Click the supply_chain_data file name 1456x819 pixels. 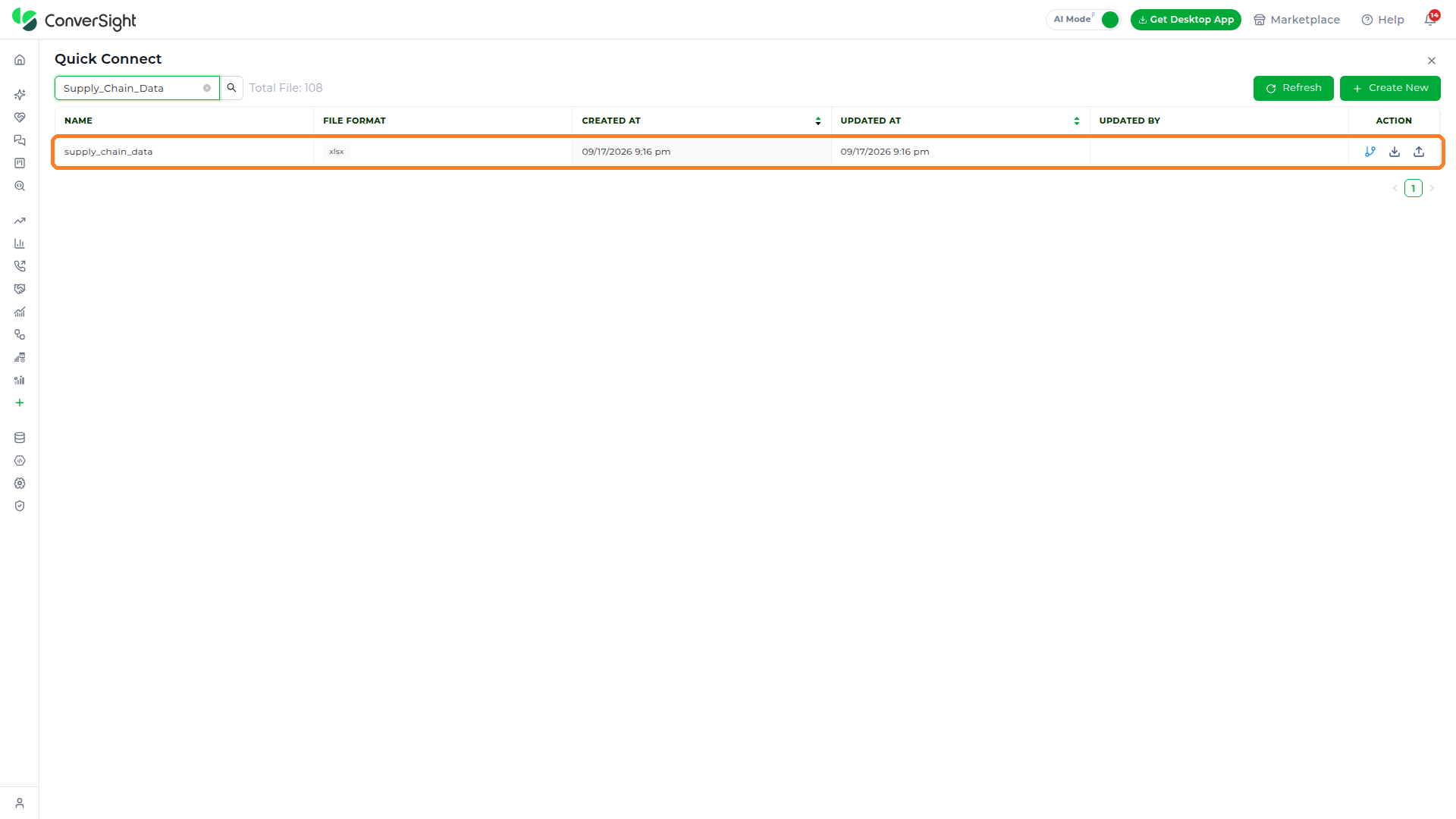pos(108,152)
